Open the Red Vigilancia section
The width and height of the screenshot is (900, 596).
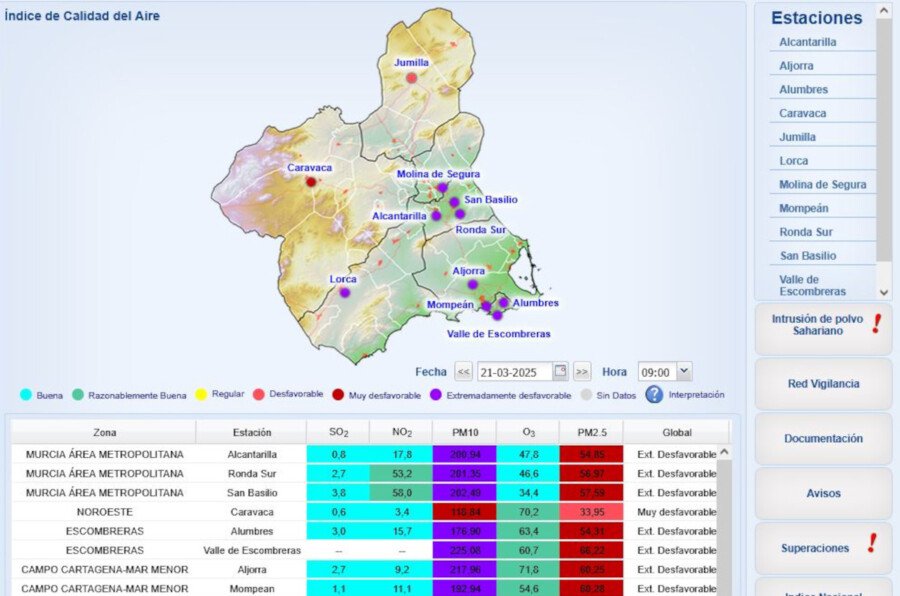click(x=821, y=384)
